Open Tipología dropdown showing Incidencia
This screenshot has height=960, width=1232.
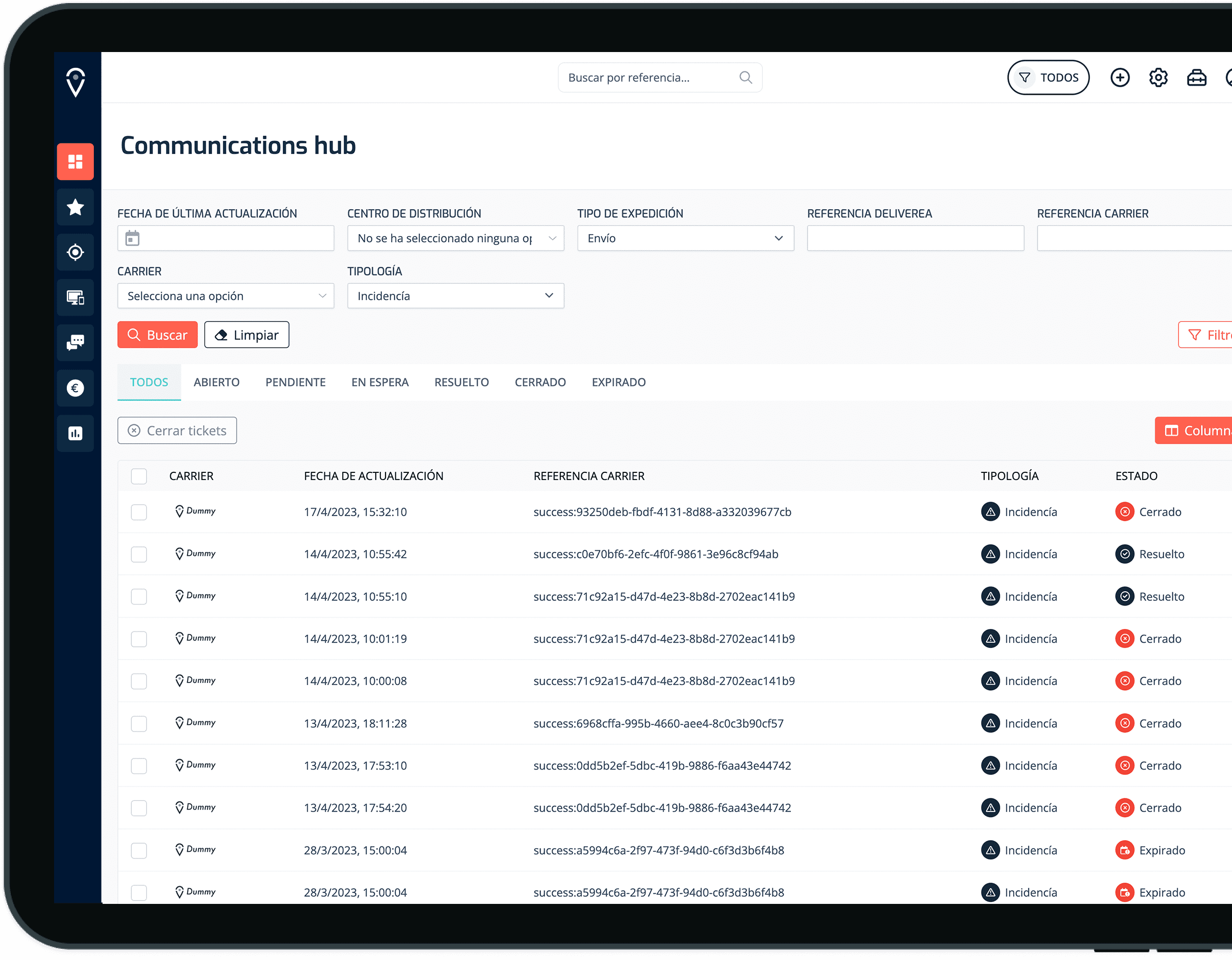tap(455, 296)
